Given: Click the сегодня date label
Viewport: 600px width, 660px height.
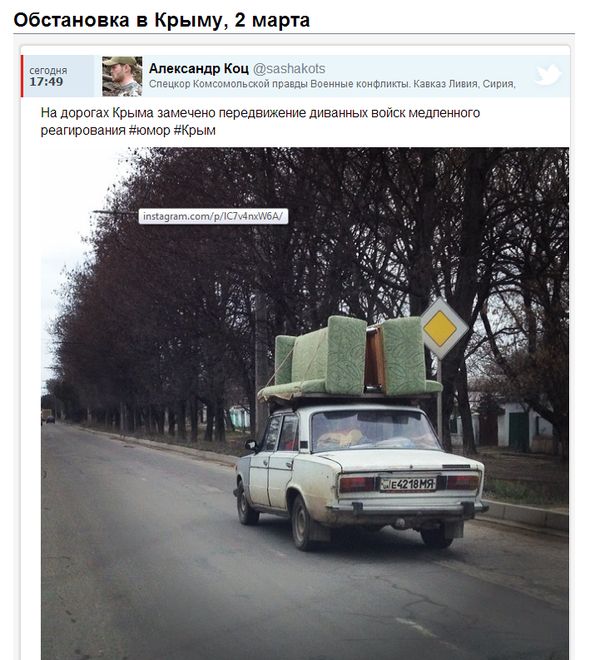Looking at the screenshot, I should tap(48, 70).
